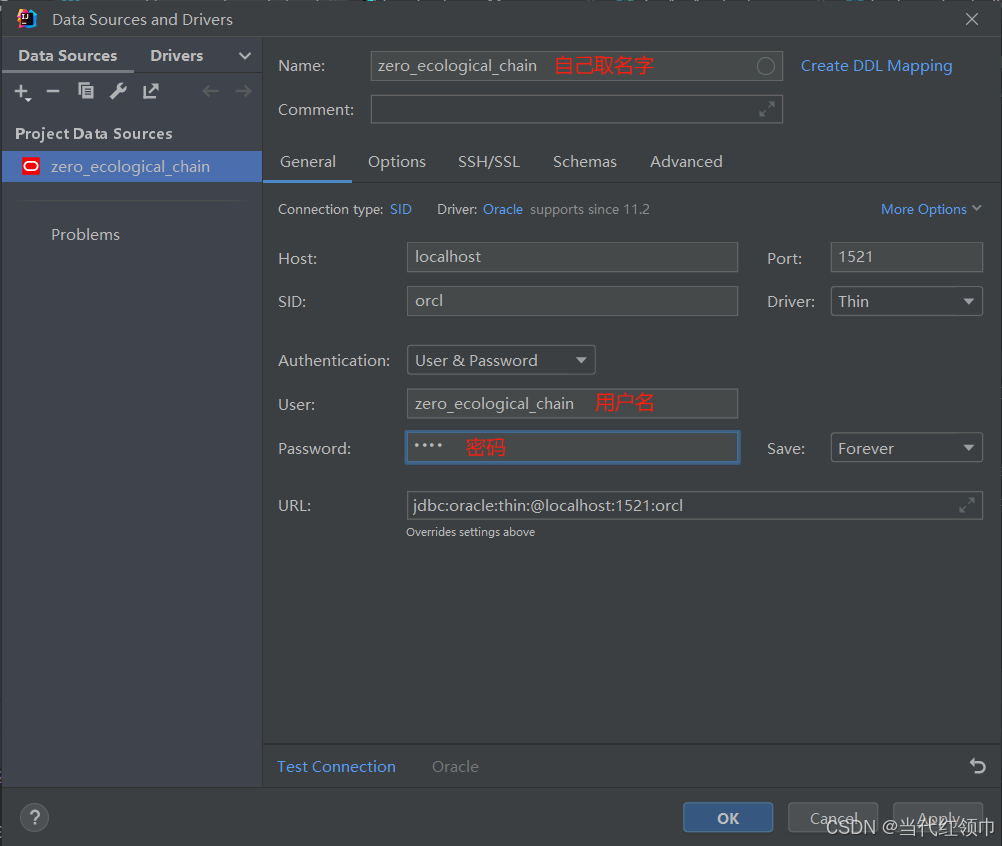1002x846 pixels.
Task: Open the Driver Thin dropdown
Action: [x=906, y=301]
